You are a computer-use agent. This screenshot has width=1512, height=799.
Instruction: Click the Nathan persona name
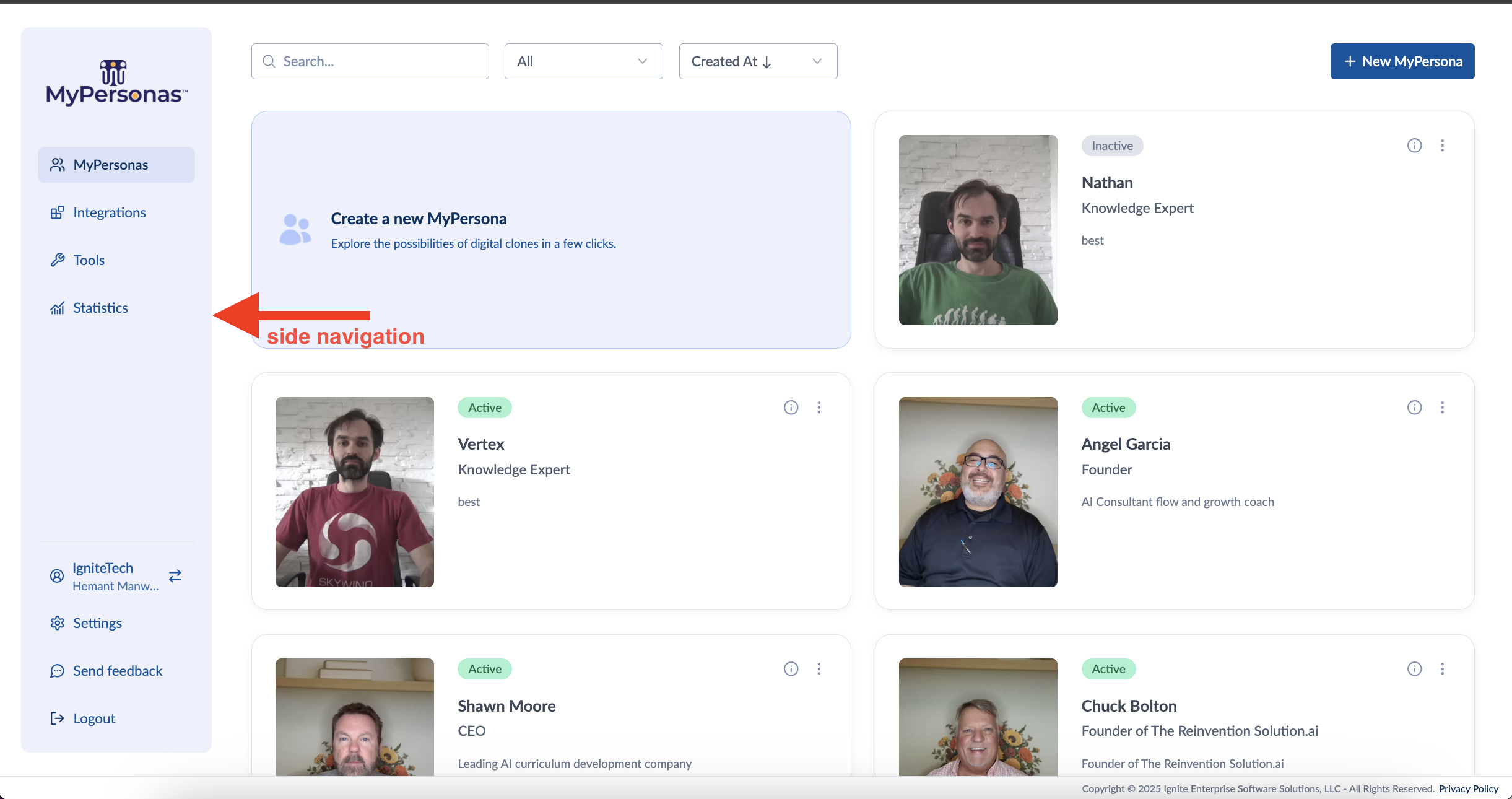(x=1107, y=183)
